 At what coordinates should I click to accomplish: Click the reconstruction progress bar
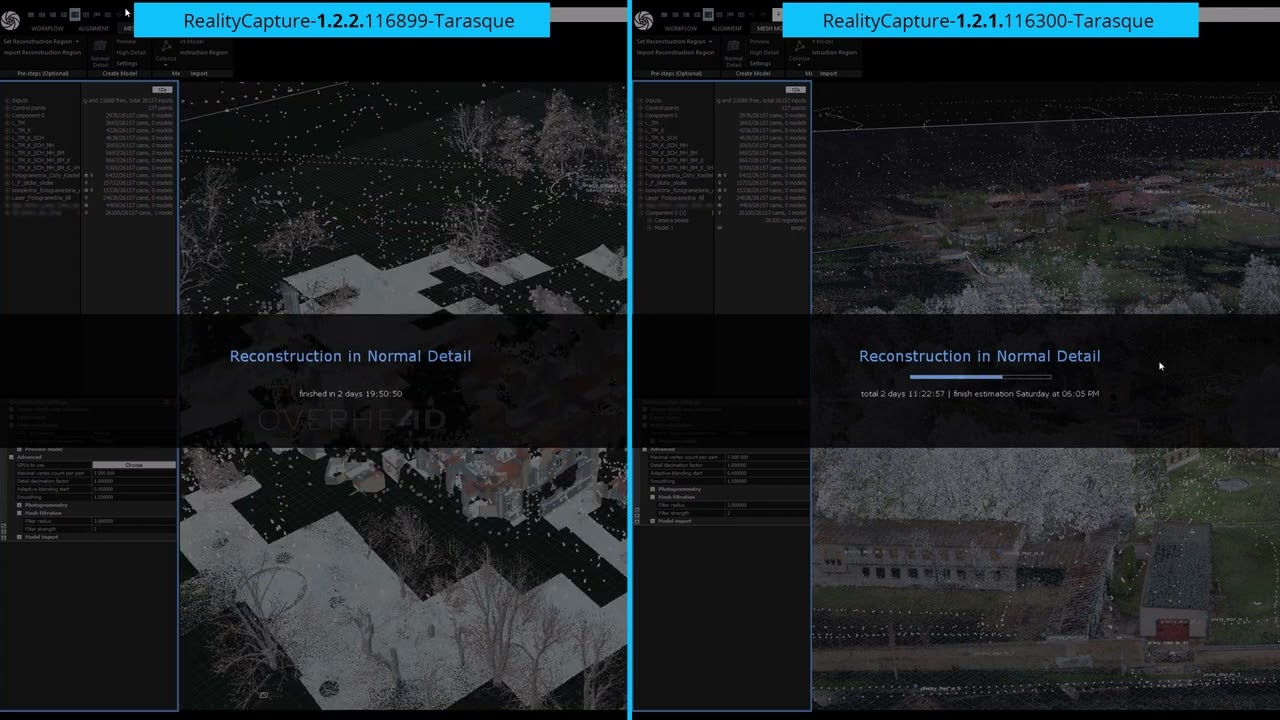pos(980,377)
